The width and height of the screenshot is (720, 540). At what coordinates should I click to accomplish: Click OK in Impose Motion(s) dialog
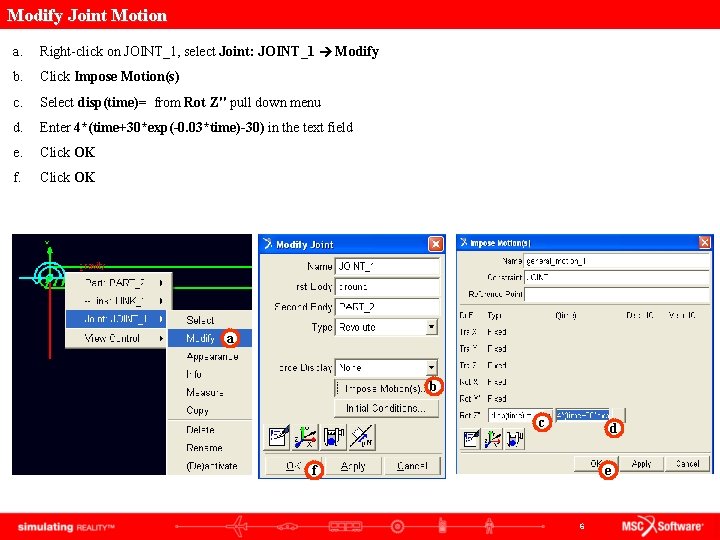point(596,464)
